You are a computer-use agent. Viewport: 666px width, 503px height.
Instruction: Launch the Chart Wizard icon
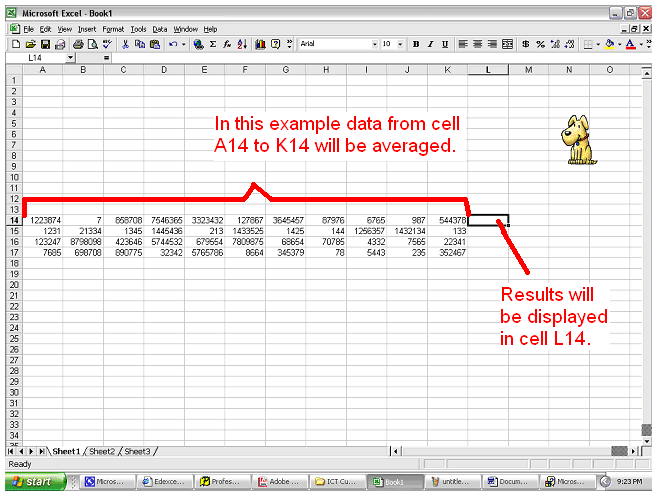260,45
